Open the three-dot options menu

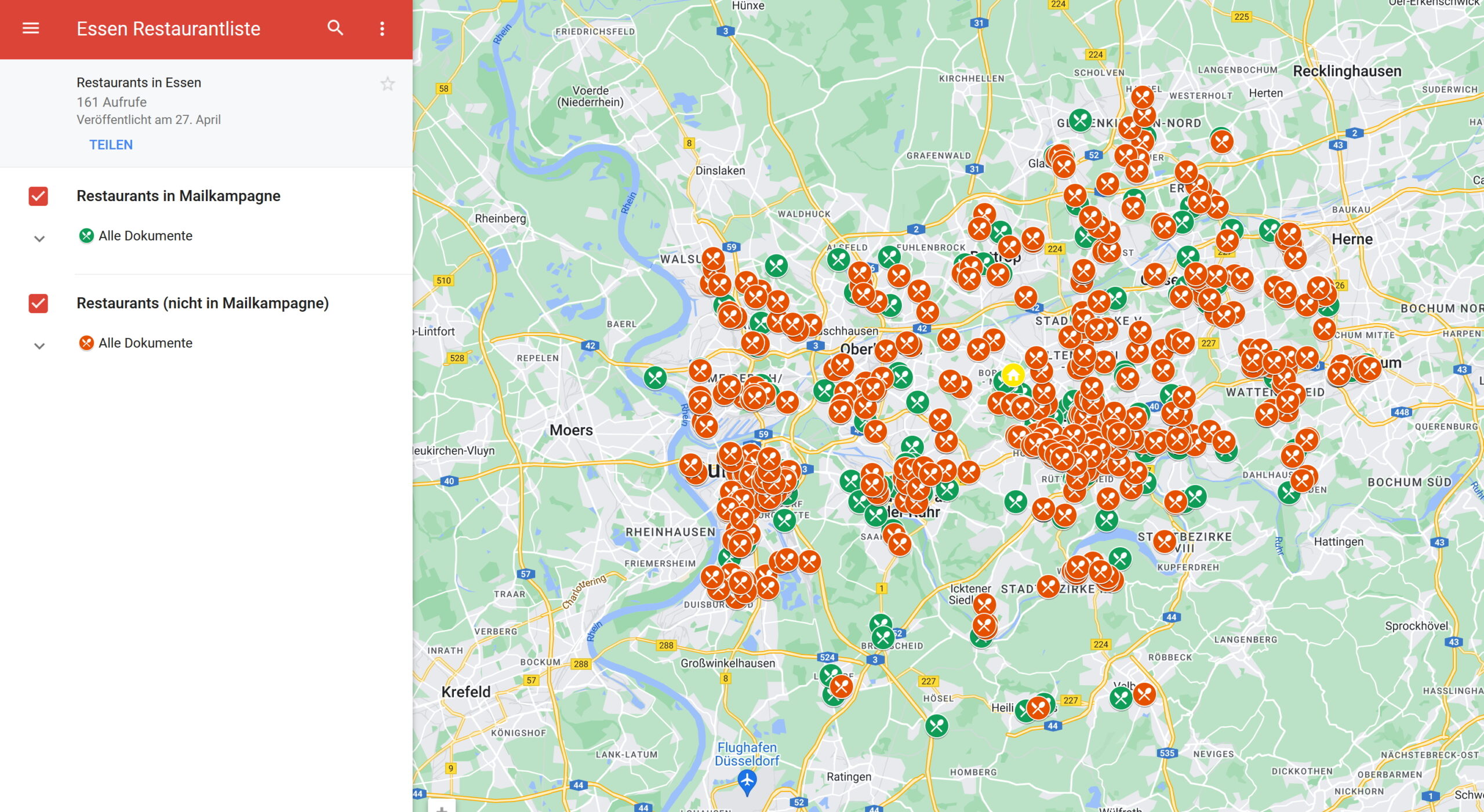tap(382, 28)
